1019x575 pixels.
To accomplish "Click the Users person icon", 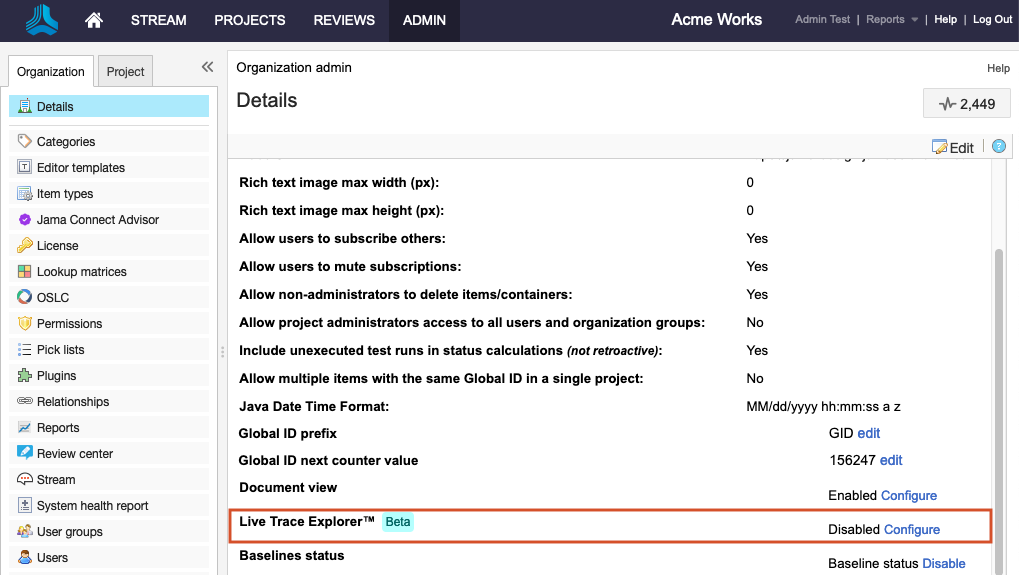I will click(x=25, y=557).
